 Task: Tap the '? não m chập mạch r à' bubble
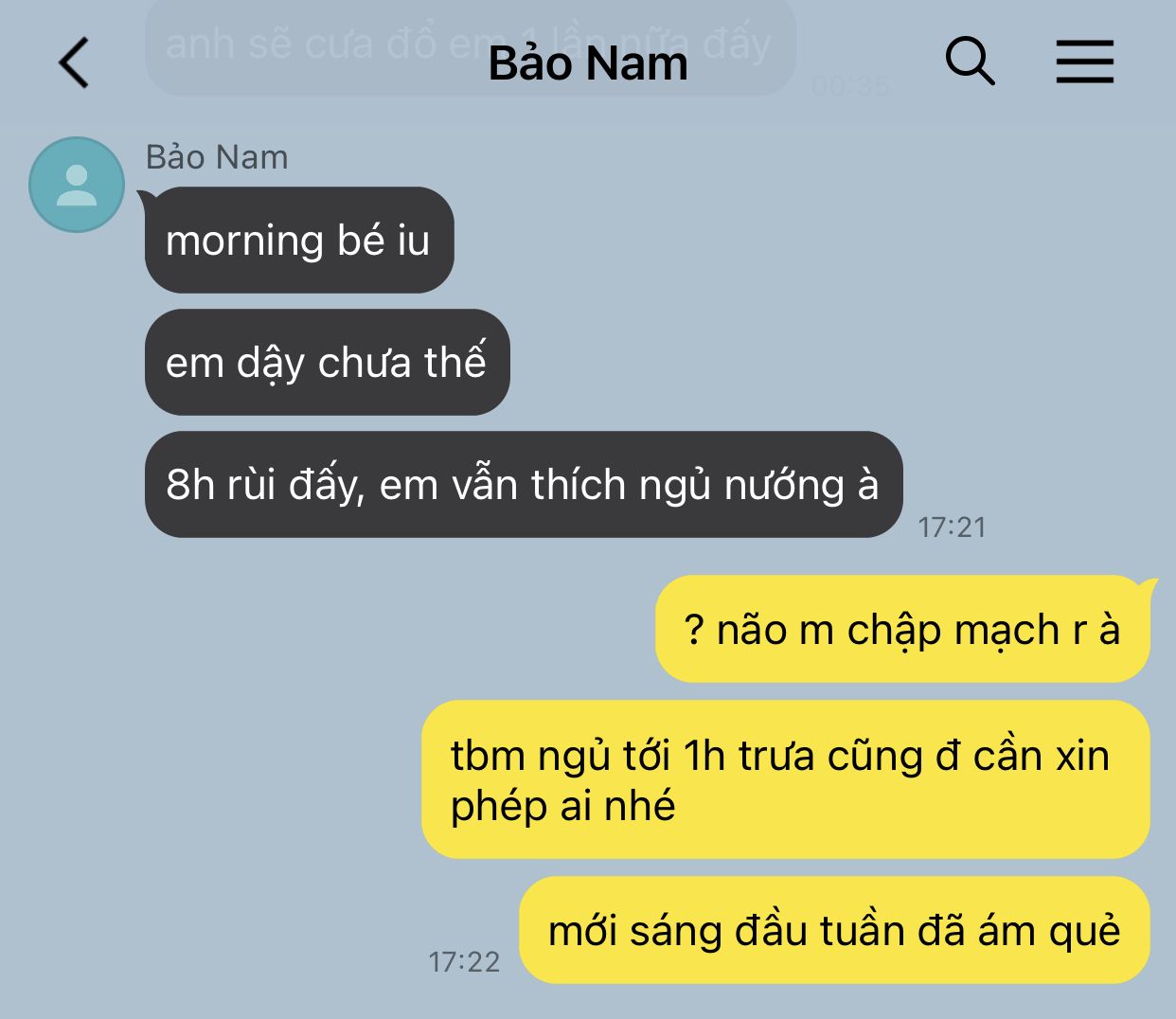[902, 629]
